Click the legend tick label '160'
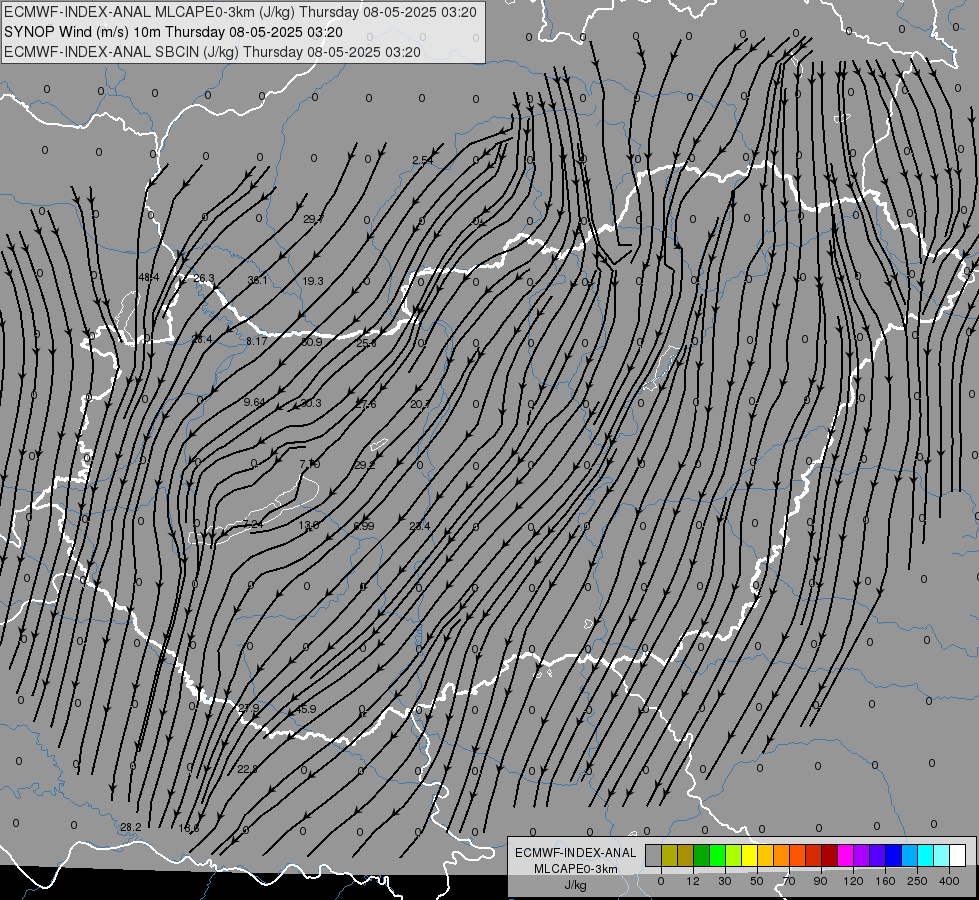Viewport: 979px width, 900px height. (x=885, y=881)
